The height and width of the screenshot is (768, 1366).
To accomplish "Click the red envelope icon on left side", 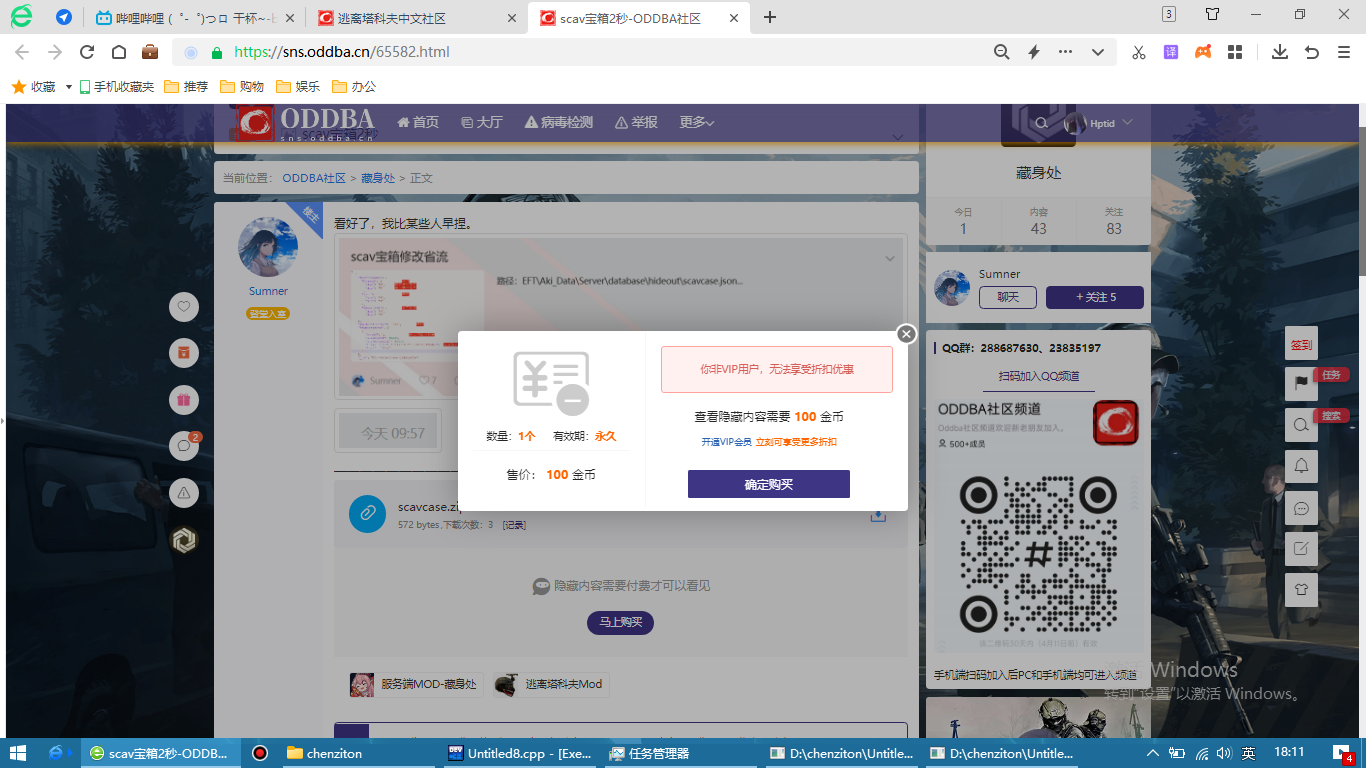I will click(184, 353).
